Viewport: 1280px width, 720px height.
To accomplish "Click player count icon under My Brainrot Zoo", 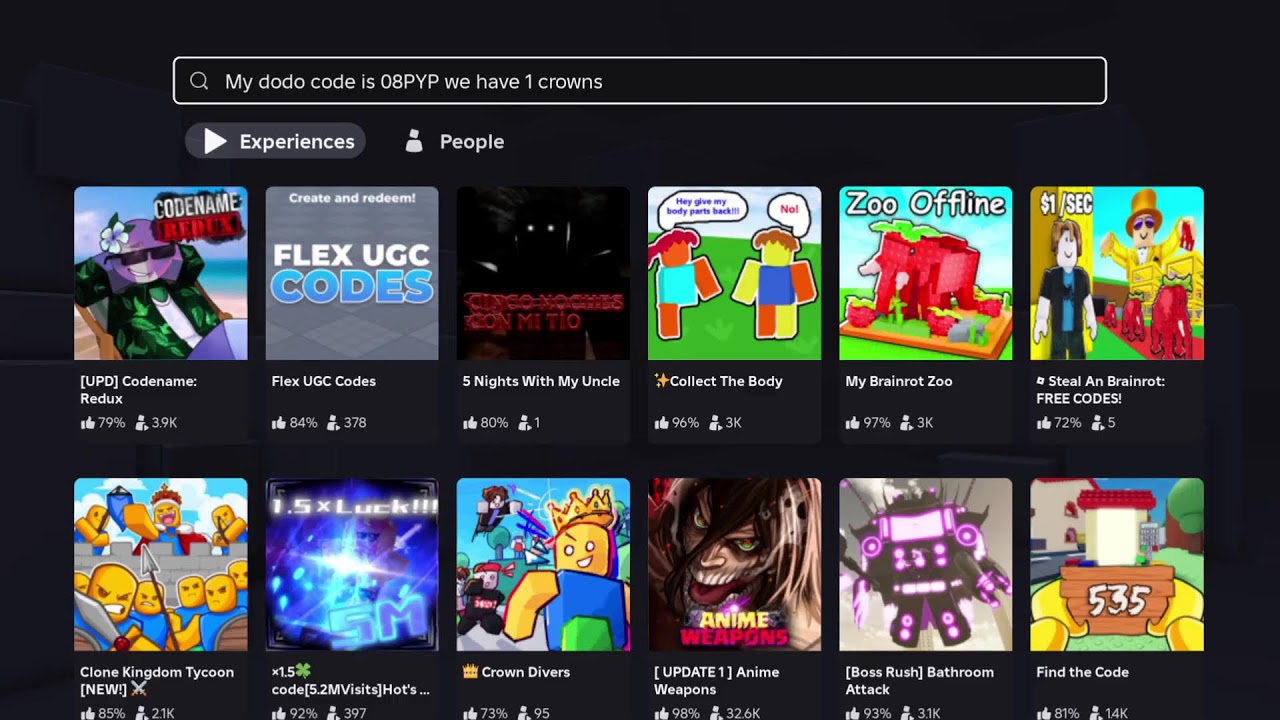I will [x=906, y=422].
